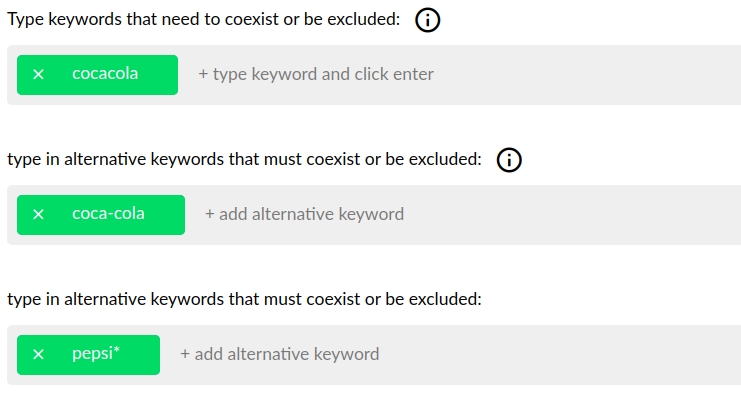Click 'Type keywords that need to coexist' label
741x395 pixels.
[204, 19]
